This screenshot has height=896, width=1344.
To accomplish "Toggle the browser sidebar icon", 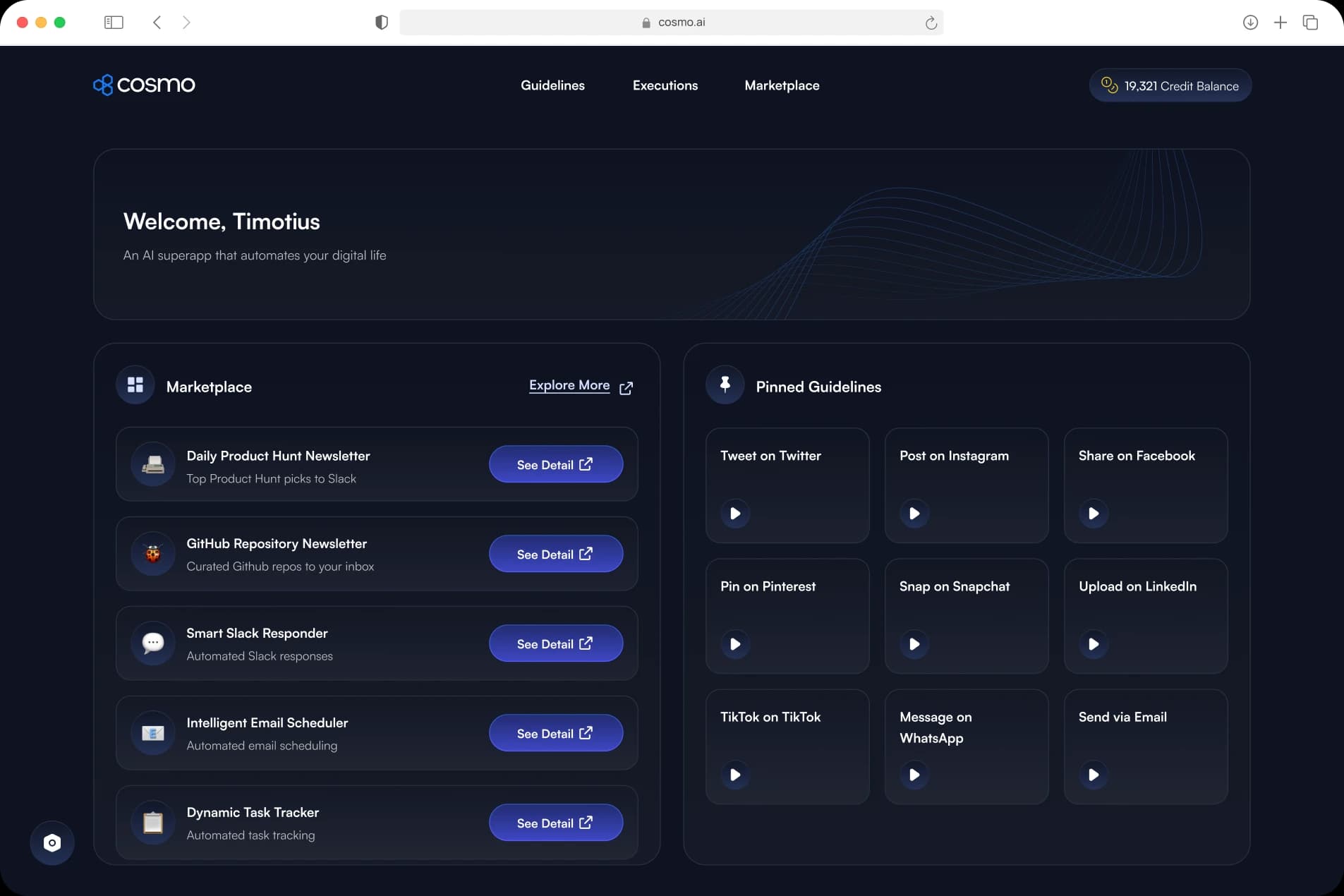I will [114, 23].
